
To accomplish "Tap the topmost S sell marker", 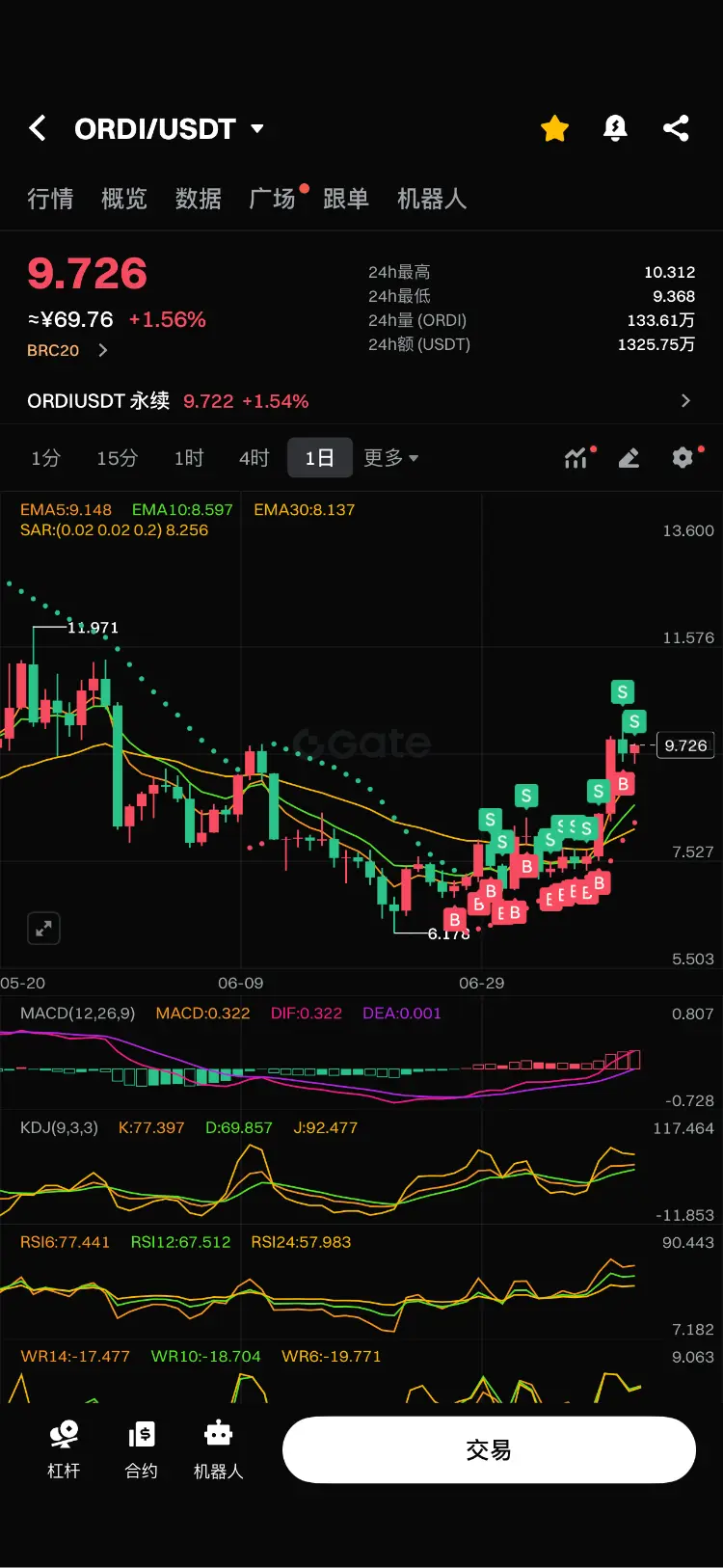I will point(623,691).
